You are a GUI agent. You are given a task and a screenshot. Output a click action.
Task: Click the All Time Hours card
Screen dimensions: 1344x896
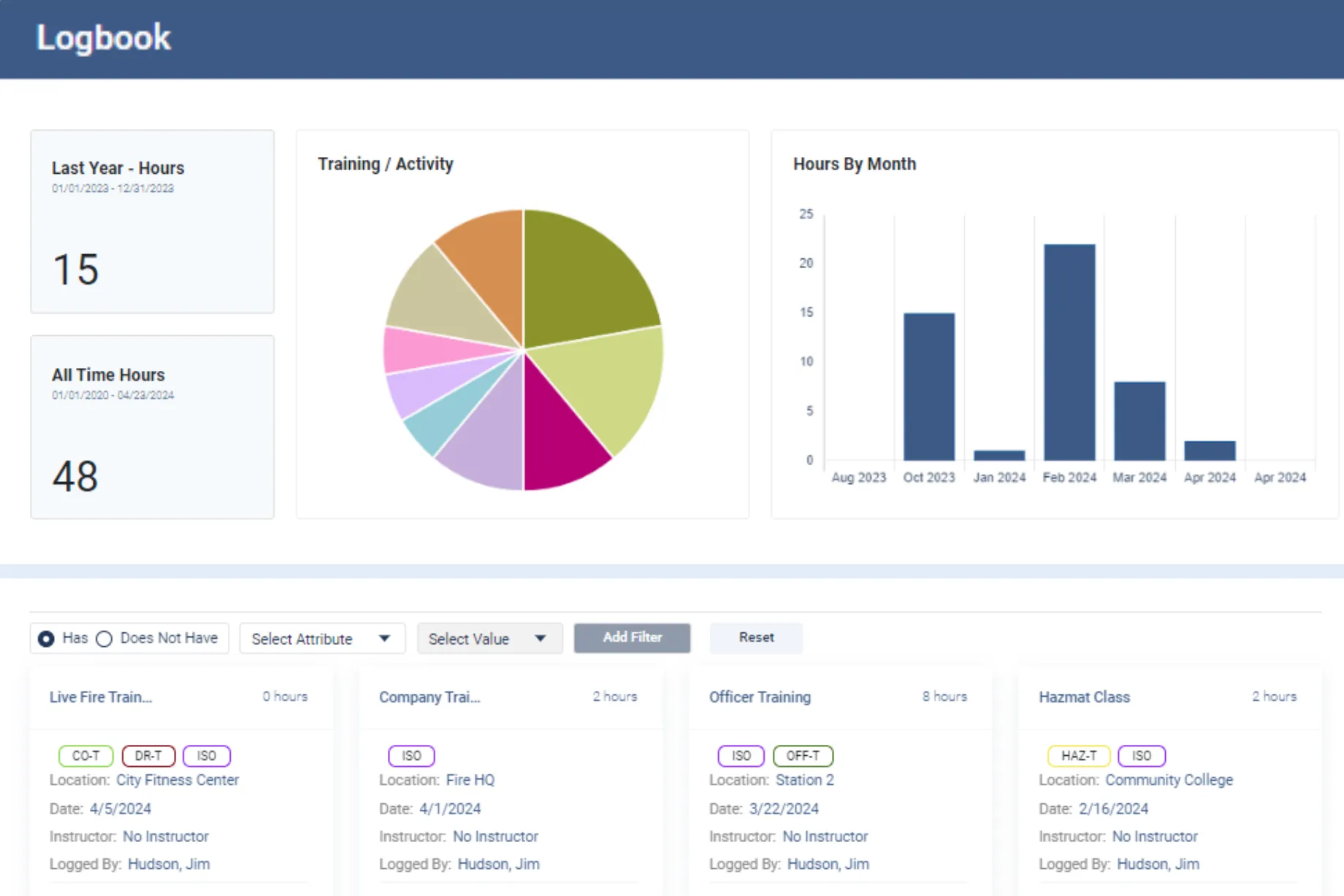click(152, 427)
